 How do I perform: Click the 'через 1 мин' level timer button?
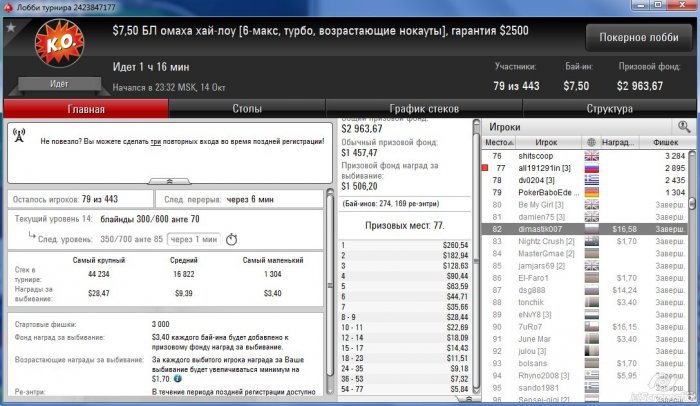tap(194, 239)
